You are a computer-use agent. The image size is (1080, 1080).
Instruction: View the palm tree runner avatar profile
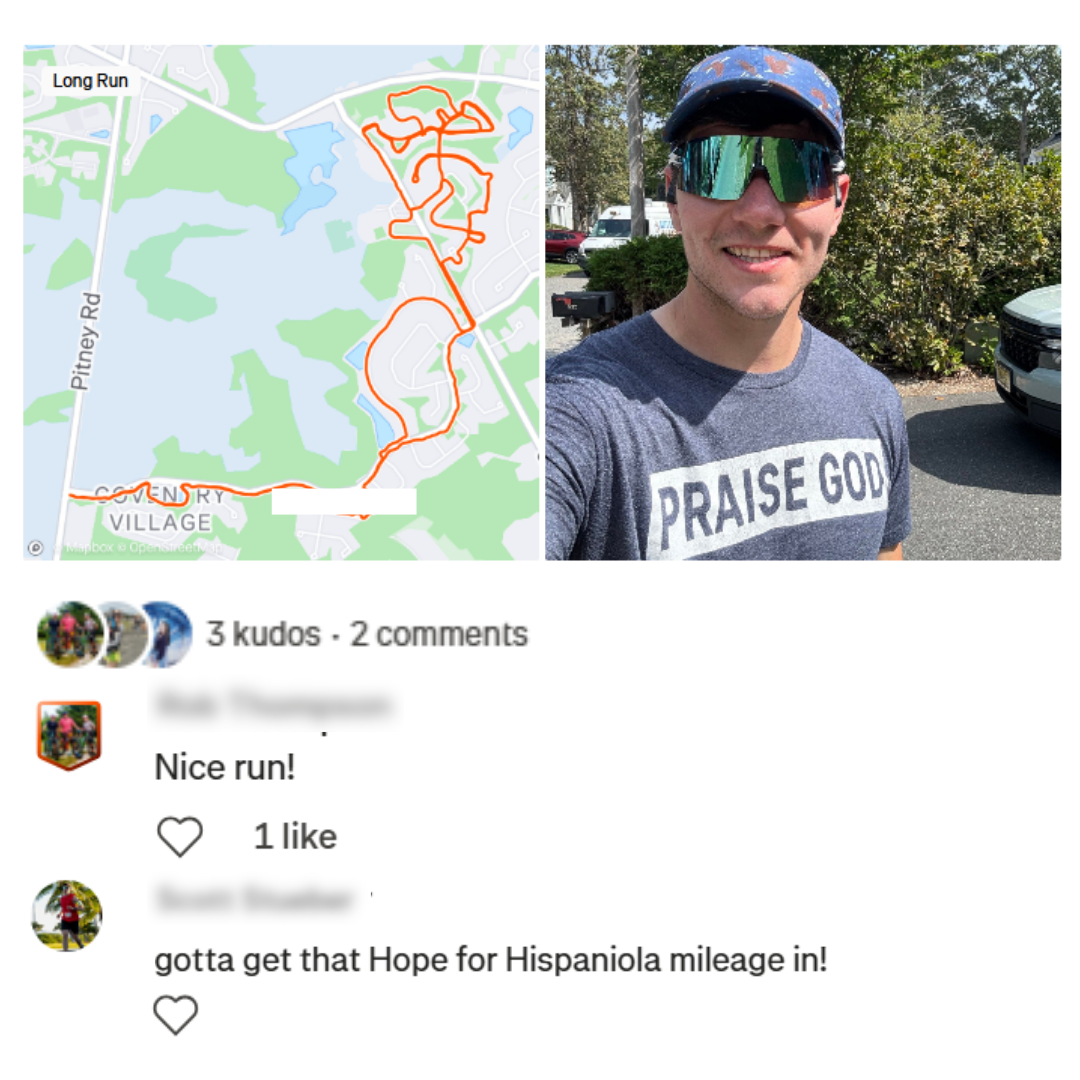67,915
